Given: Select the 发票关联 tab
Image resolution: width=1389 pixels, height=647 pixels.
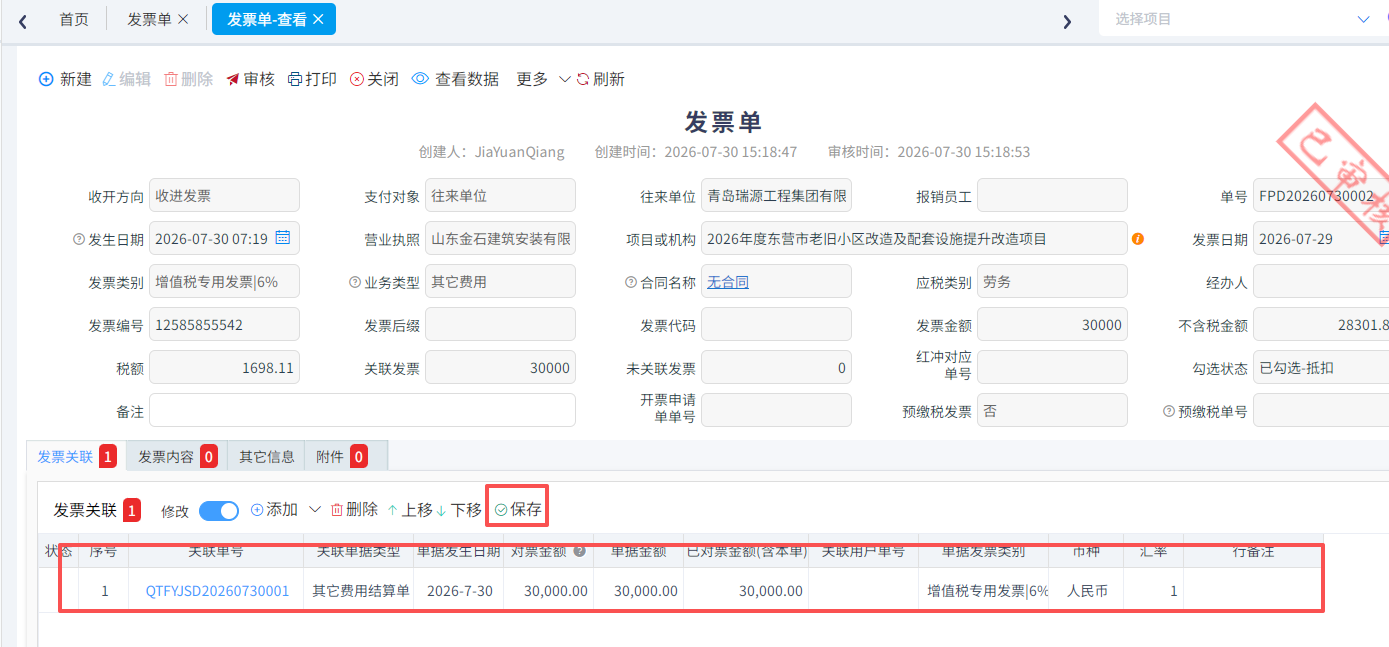Looking at the screenshot, I should (76, 457).
